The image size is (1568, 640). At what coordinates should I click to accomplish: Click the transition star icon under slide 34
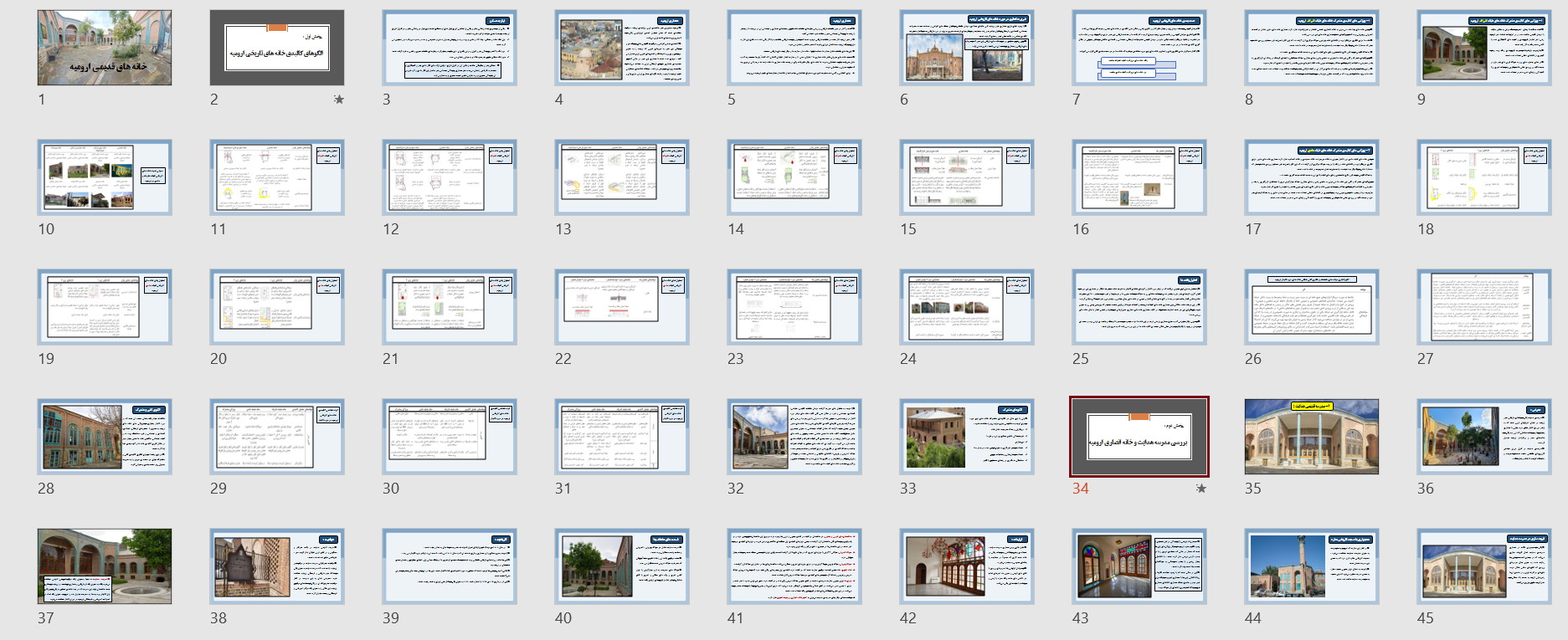click(1200, 489)
